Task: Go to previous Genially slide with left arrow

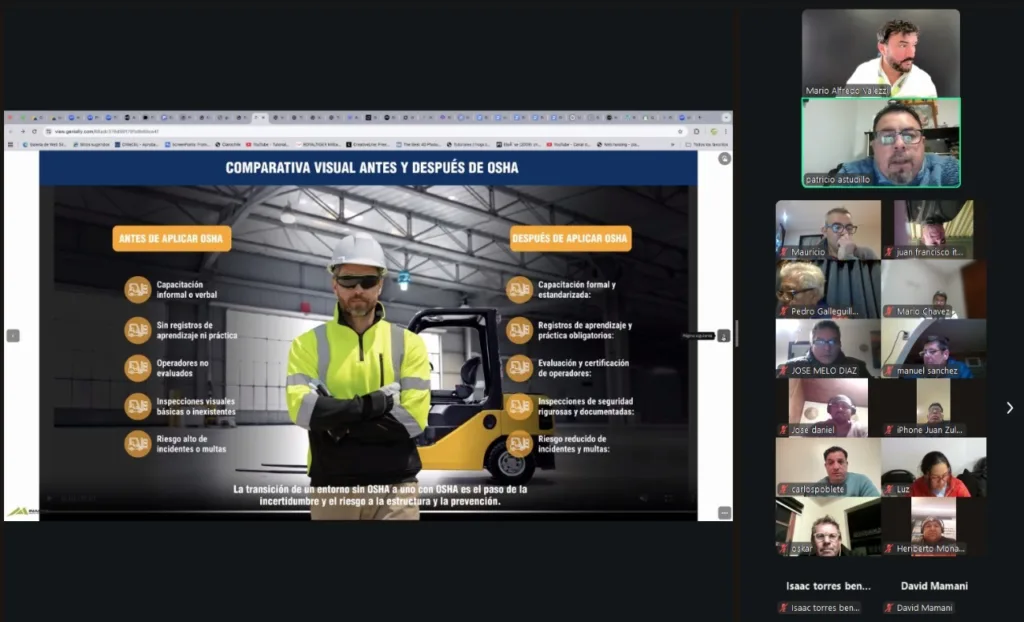Action: (13, 336)
